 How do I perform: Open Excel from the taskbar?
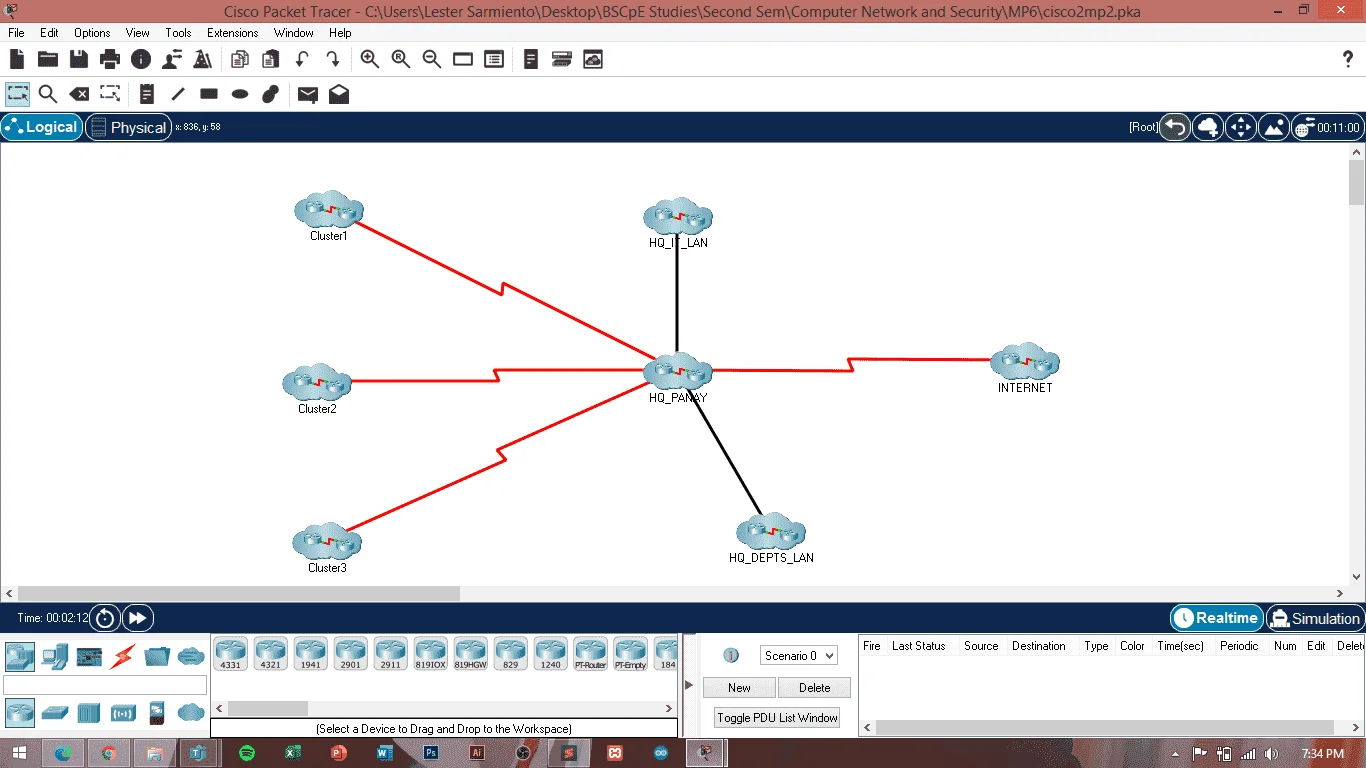293,753
